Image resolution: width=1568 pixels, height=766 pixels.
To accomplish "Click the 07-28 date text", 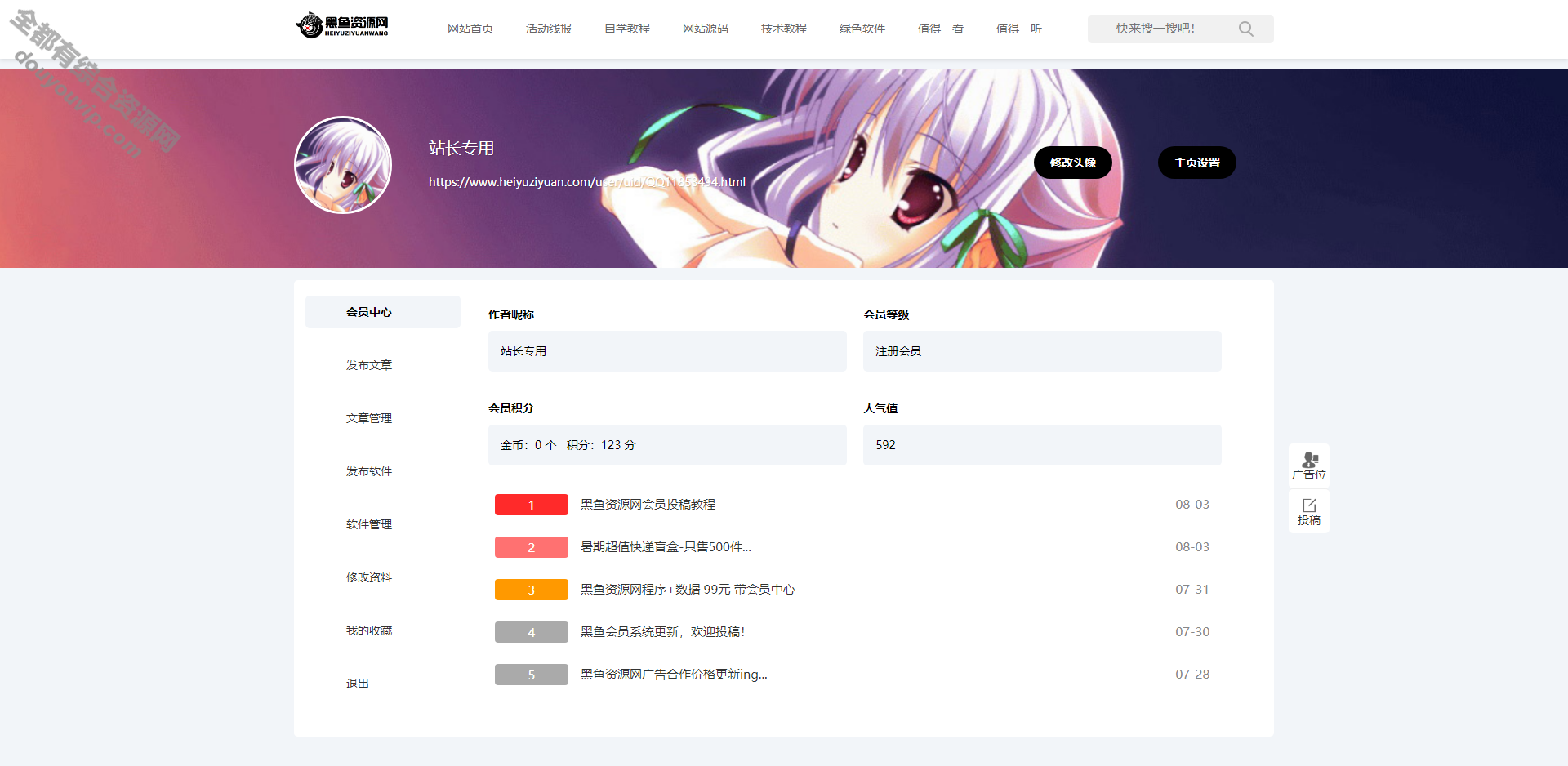I will click(1192, 675).
